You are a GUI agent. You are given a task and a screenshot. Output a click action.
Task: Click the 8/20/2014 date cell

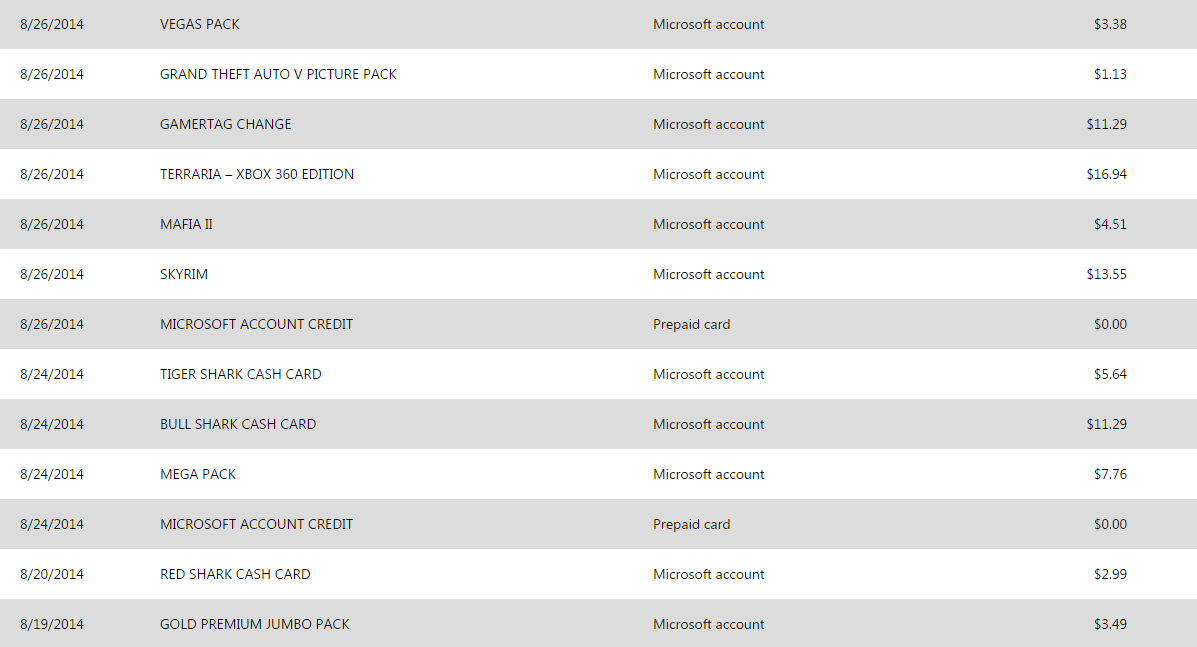coord(52,574)
